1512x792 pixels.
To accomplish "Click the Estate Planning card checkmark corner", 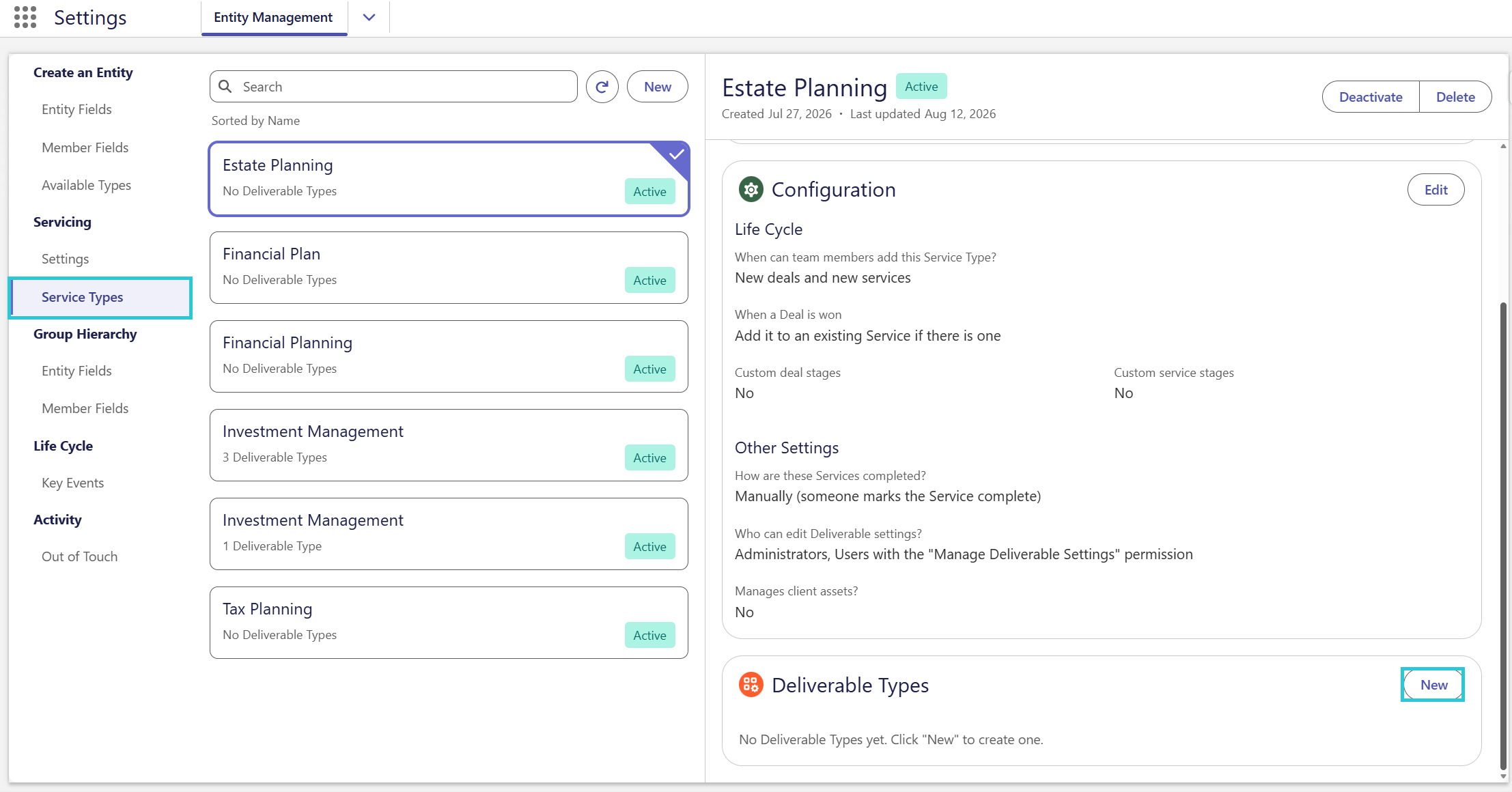I will click(675, 155).
